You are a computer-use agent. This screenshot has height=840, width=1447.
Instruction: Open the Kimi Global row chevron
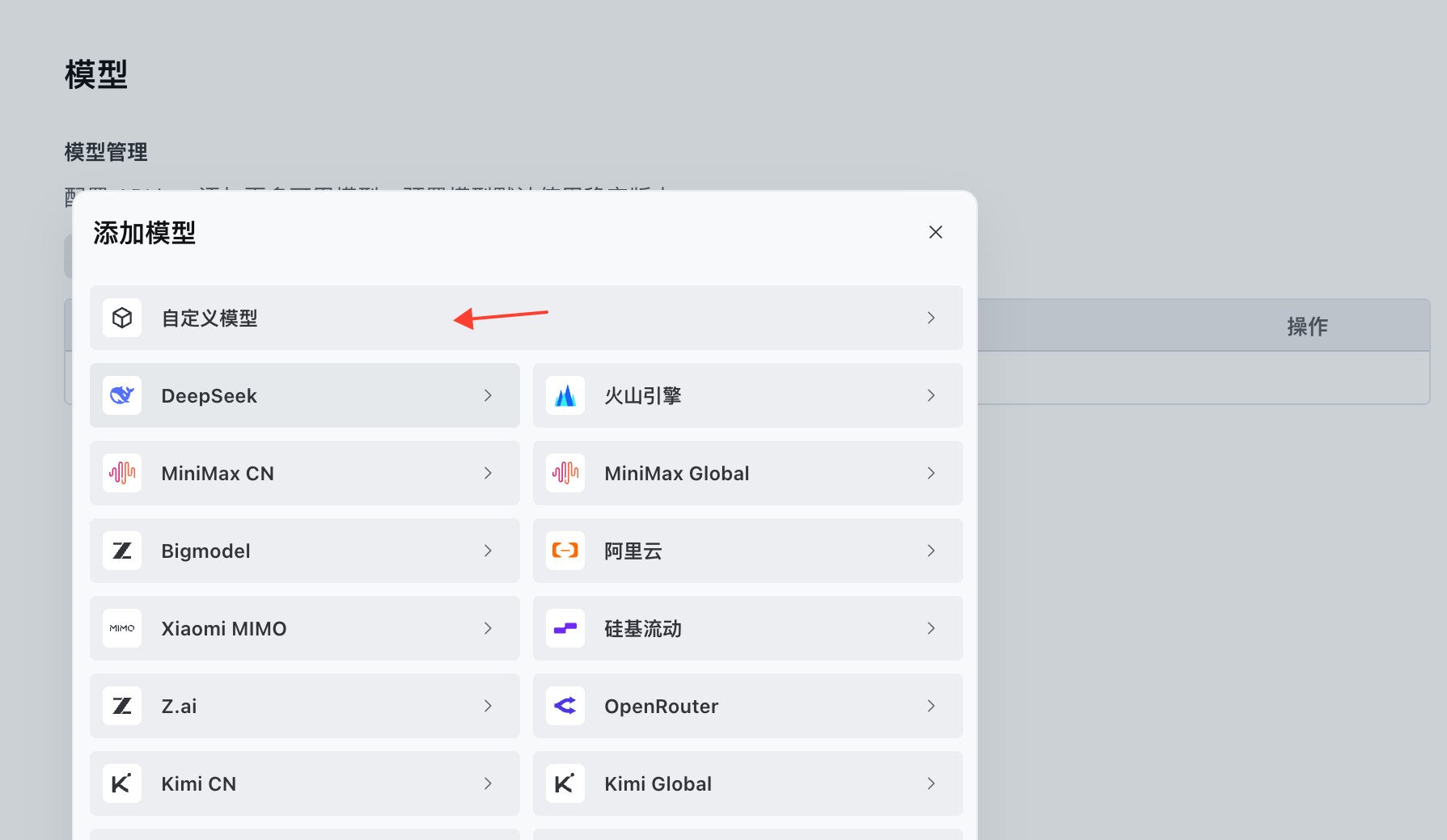click(x=931, y=783)
